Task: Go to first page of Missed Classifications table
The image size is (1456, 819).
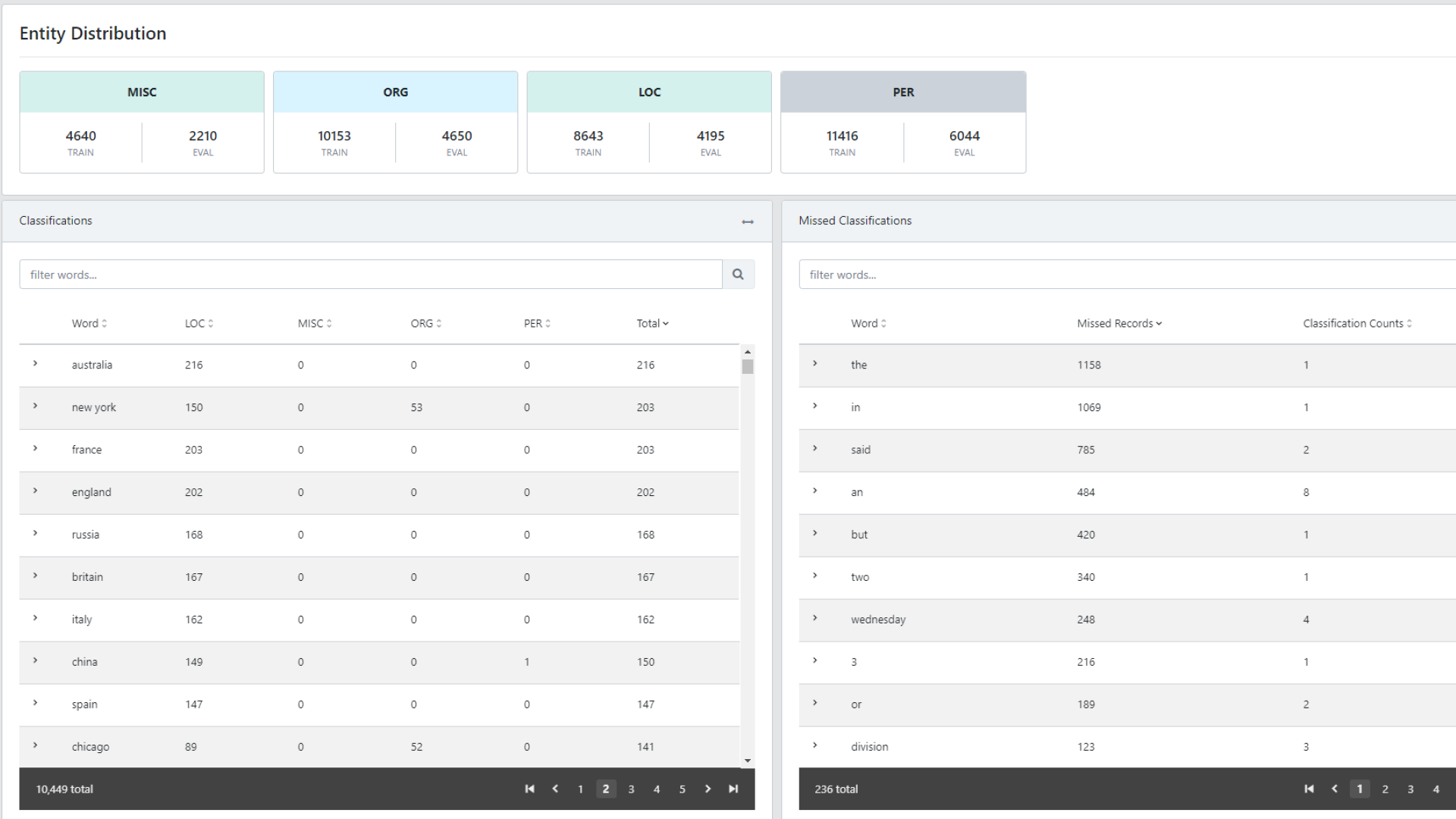Action: coord(1310,789)
